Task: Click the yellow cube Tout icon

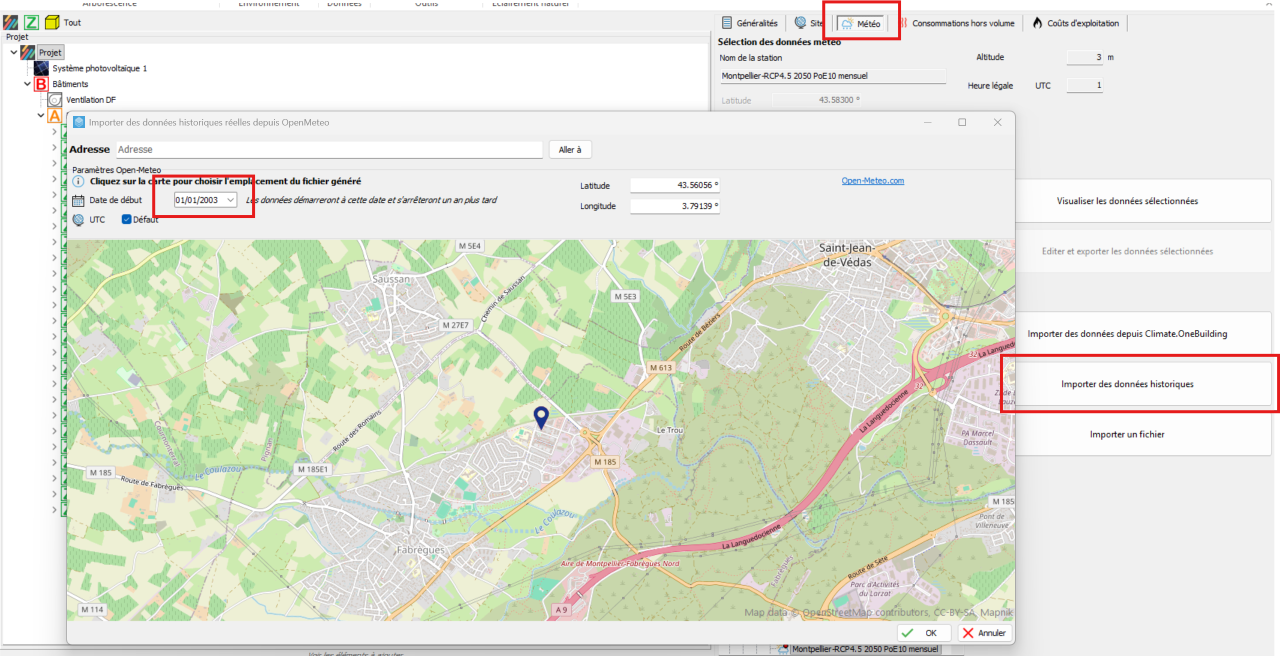Action: pyautogui.click(x=52, y=22)
